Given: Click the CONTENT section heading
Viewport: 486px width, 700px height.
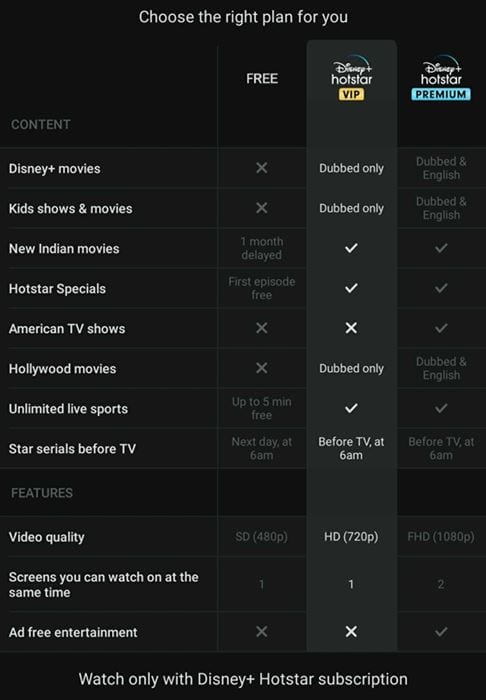Looking at the screenshot, I should click(41, 125).
